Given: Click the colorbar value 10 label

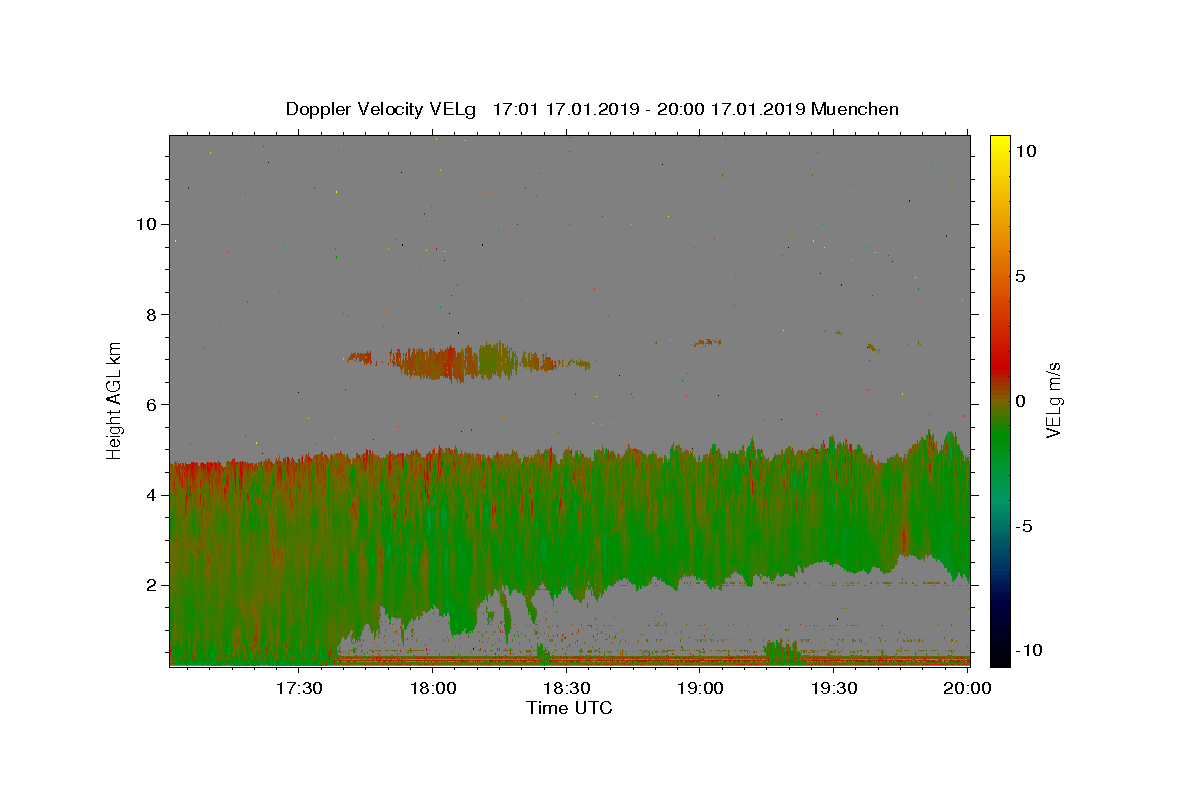Looking at the screenshot, I should point(1025,151).
